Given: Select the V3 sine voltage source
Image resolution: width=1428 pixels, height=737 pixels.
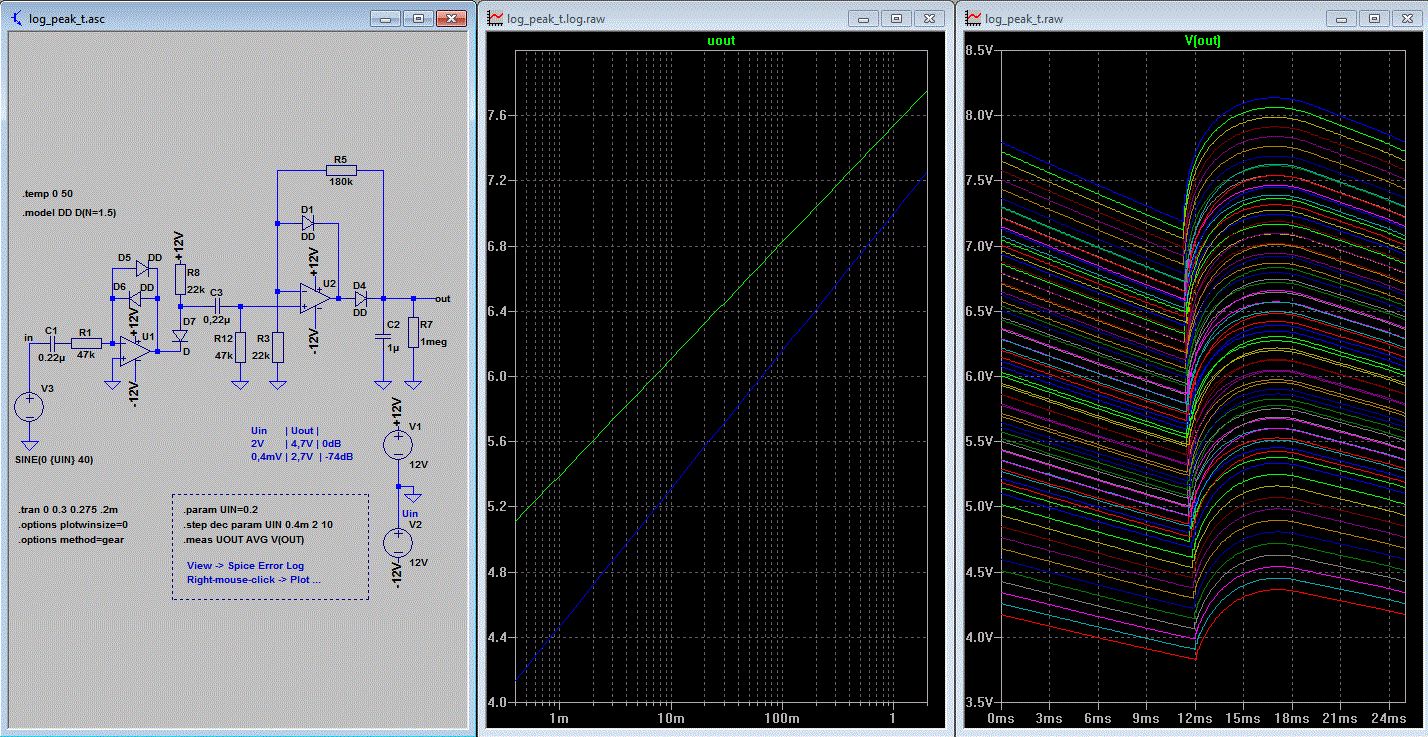Looking at the screenshot, I should (29, 408).
